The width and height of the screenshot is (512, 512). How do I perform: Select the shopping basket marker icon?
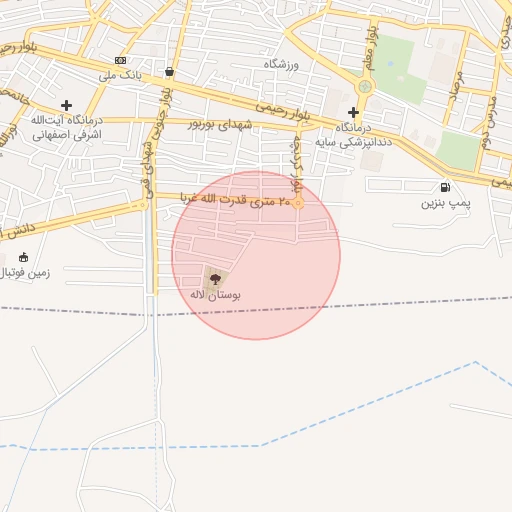tap(169, 71)
